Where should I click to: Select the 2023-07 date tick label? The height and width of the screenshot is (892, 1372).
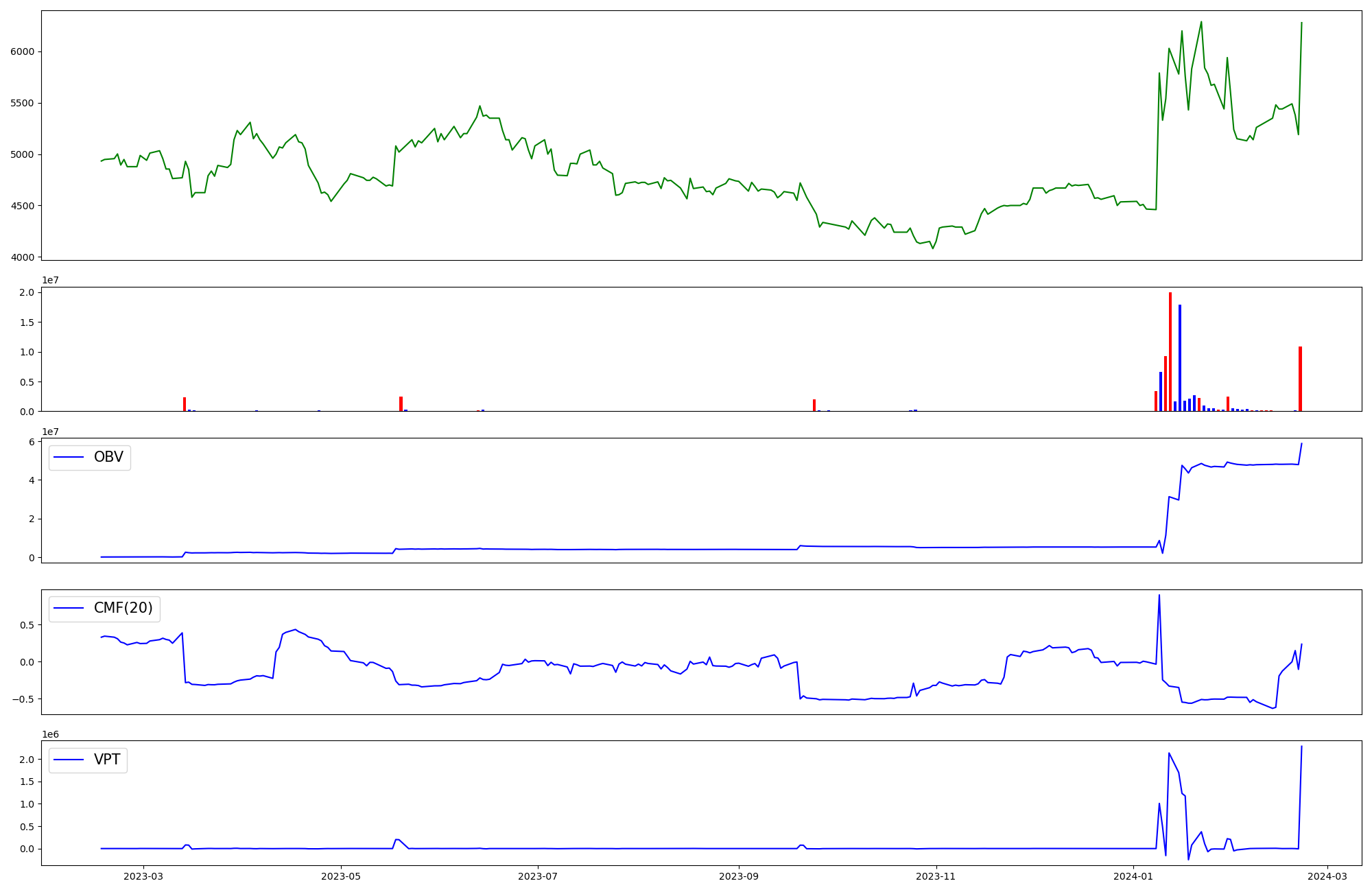538,876
